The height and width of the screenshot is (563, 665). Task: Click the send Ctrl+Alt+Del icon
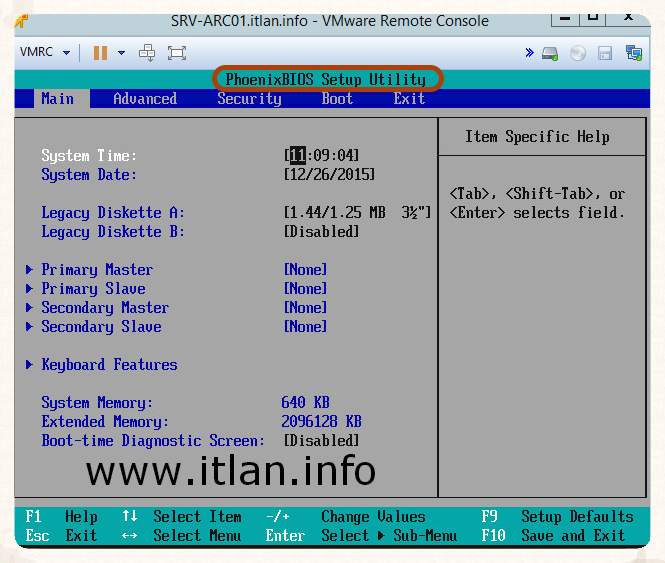147,53
